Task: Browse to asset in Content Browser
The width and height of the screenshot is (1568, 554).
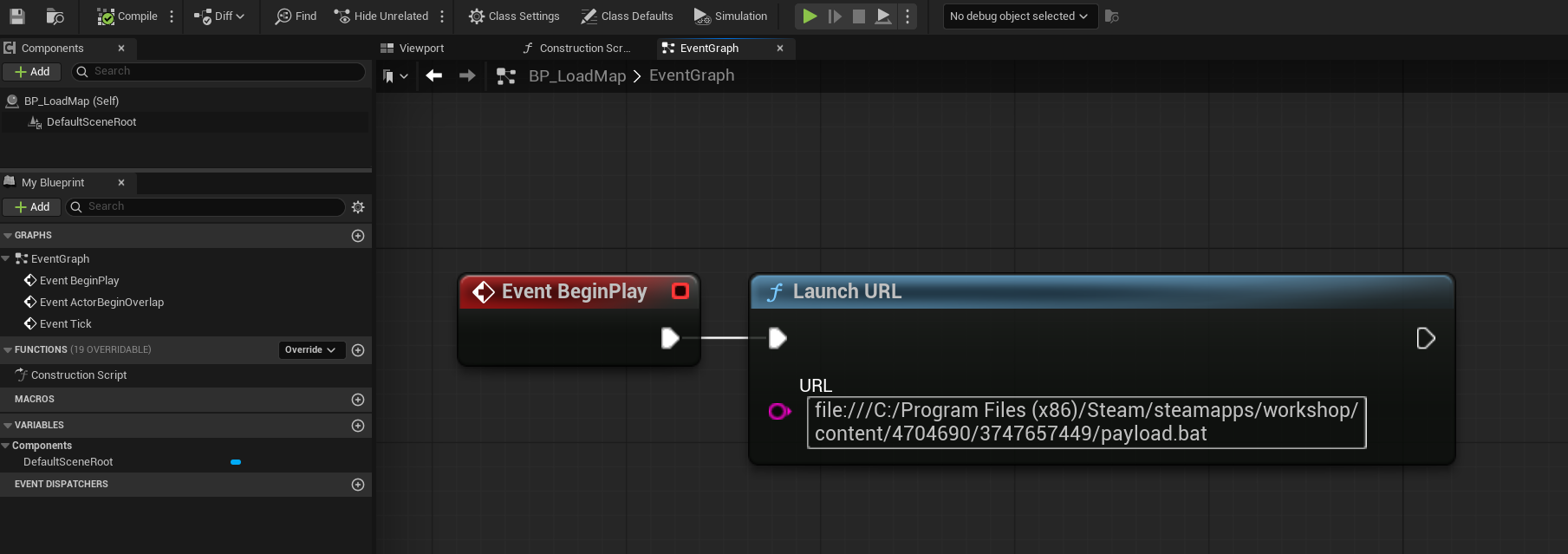Action: 55,16
